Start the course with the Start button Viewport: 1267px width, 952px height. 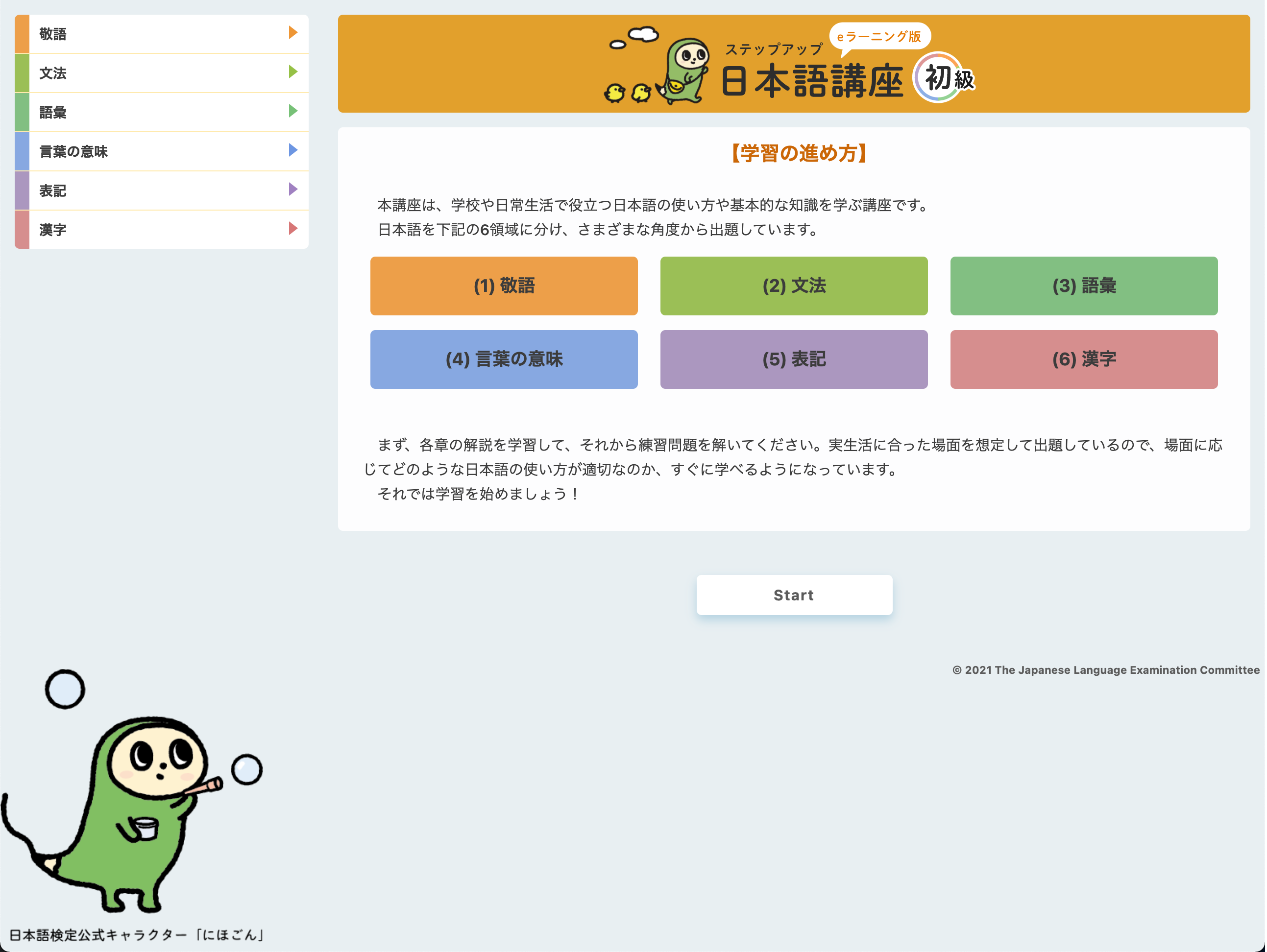tap(794, 595)
